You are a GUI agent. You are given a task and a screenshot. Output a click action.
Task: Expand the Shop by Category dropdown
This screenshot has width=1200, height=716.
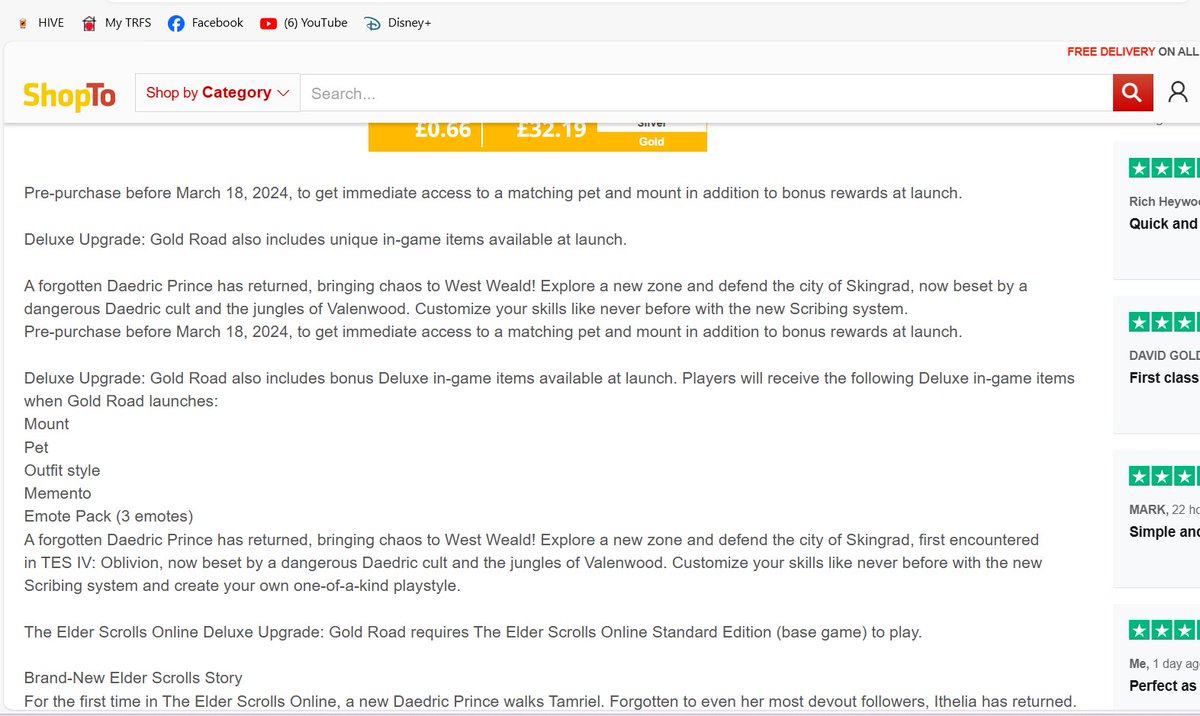tap(217, 93)
